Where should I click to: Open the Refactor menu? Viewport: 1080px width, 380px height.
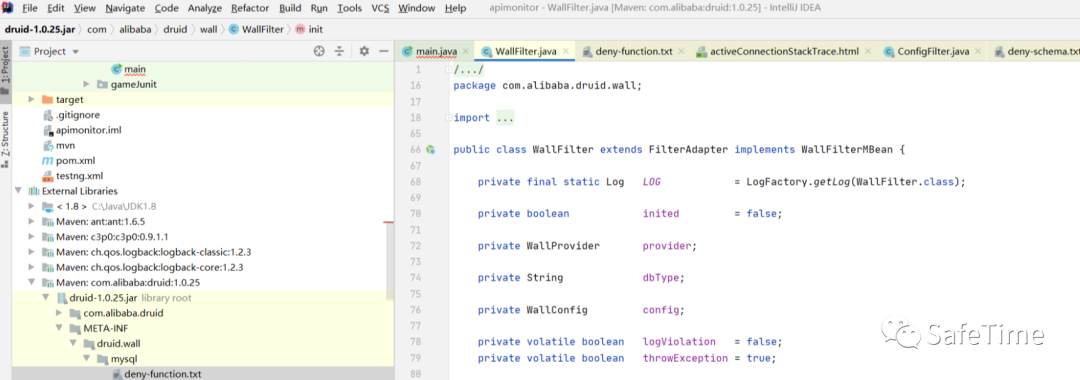pyautogui.click(x=251, y=8)
